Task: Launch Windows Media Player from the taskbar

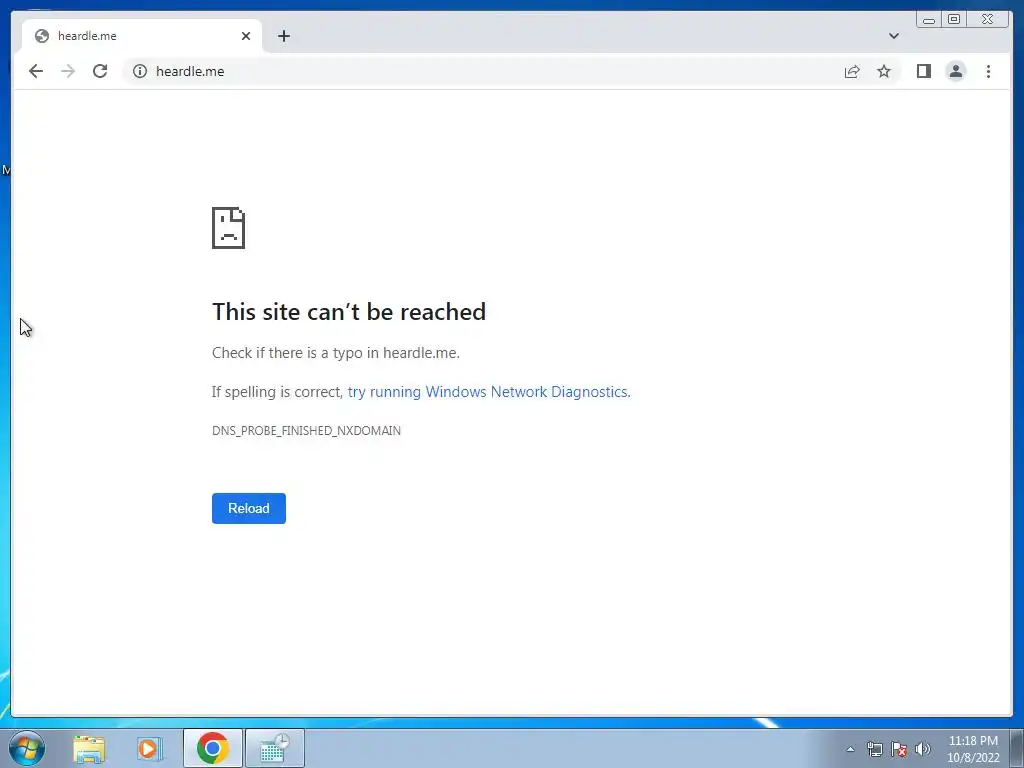Action: tap(150, 748)
